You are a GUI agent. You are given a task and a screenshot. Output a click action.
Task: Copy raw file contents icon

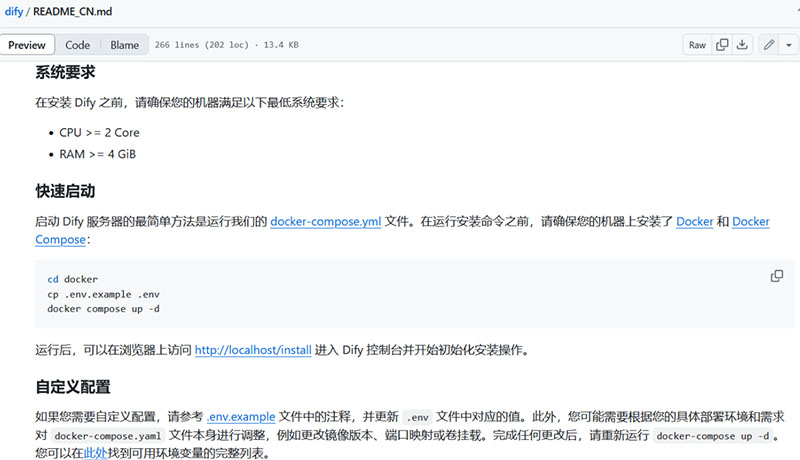[722, 45]
